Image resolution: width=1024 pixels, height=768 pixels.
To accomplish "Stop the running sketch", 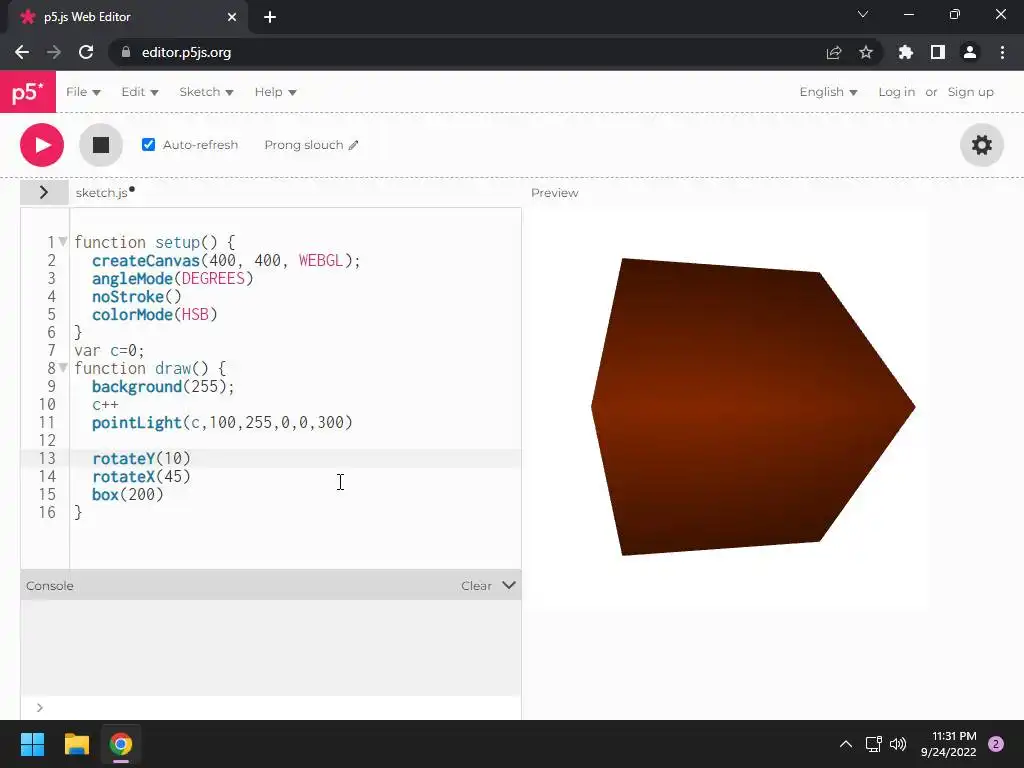I will click(x=101, y=145).
